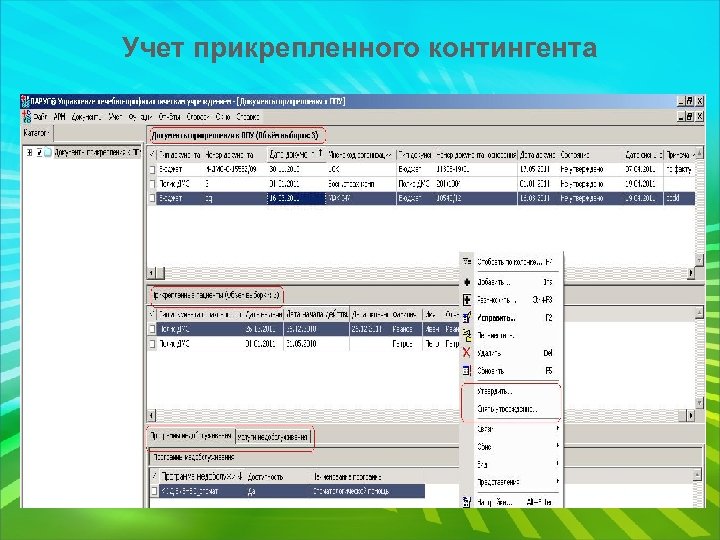Click the folder icon in the catalog tree
The width and height of the screenshot is (720, 540).
pyautogui.click(x=48, y=152)
